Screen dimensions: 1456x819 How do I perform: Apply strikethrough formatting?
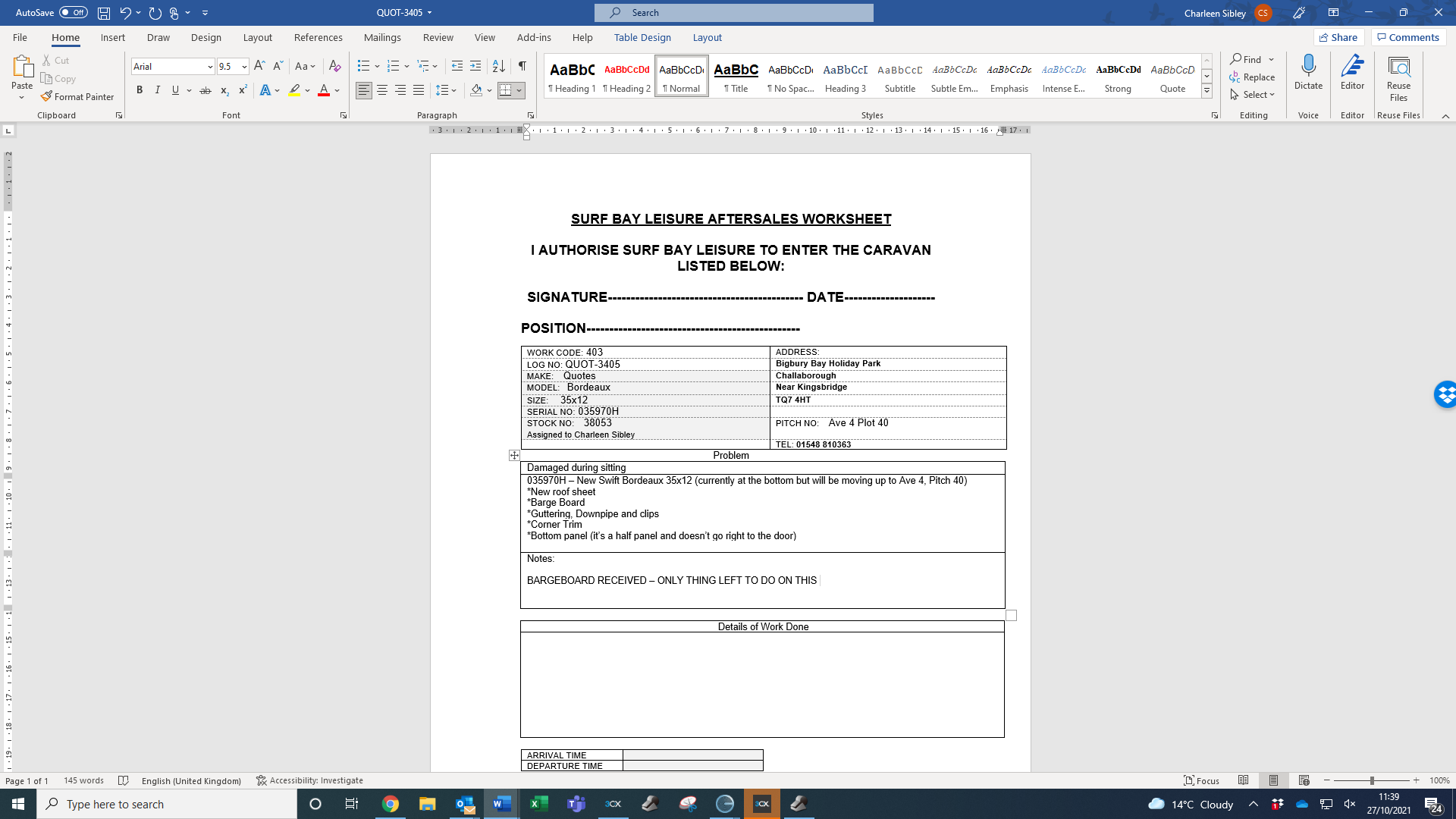(205, 90)
